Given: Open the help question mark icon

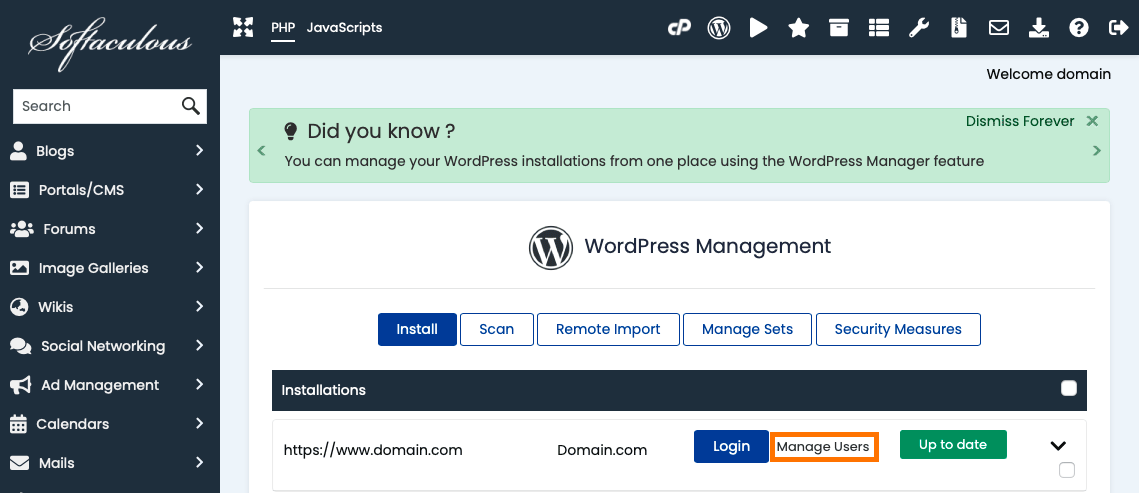Looking at the screenshot, I should pos(1079,28).
